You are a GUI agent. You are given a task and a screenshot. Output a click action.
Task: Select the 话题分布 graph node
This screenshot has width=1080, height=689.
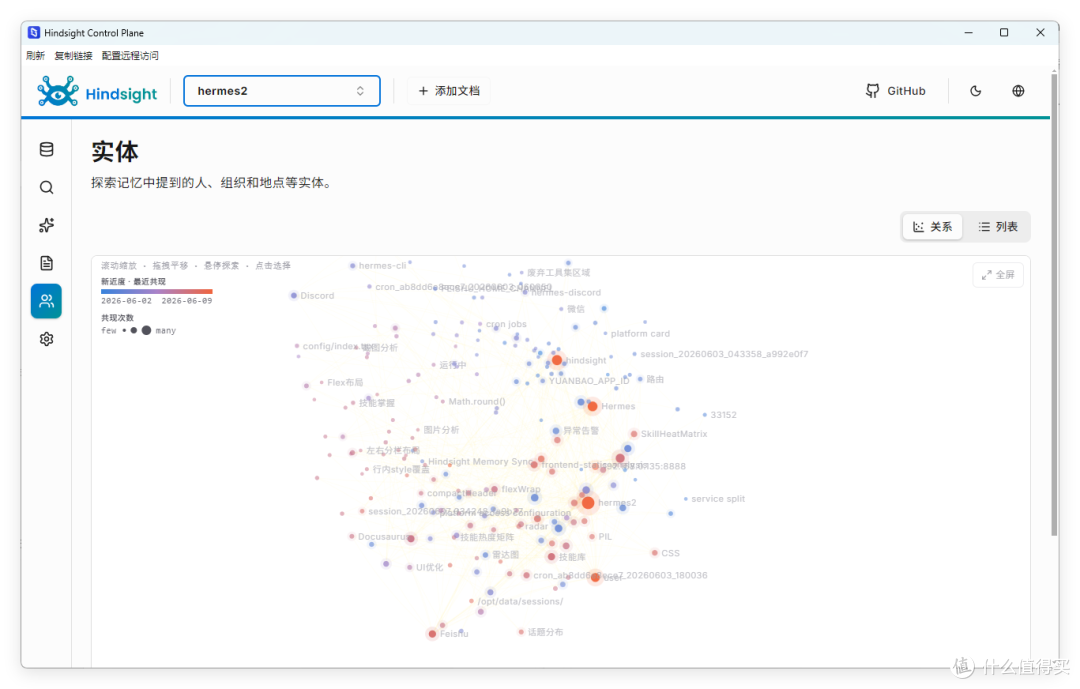(521, 632)
